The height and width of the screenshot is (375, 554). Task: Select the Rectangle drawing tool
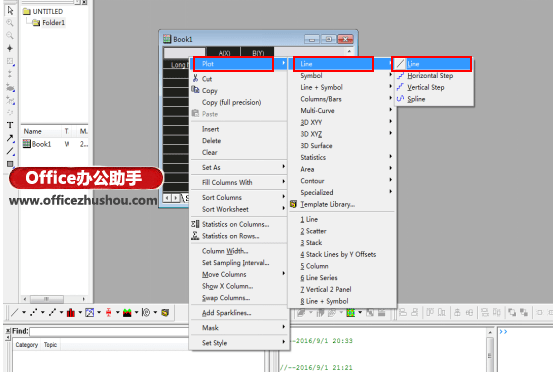pos(10,164)
